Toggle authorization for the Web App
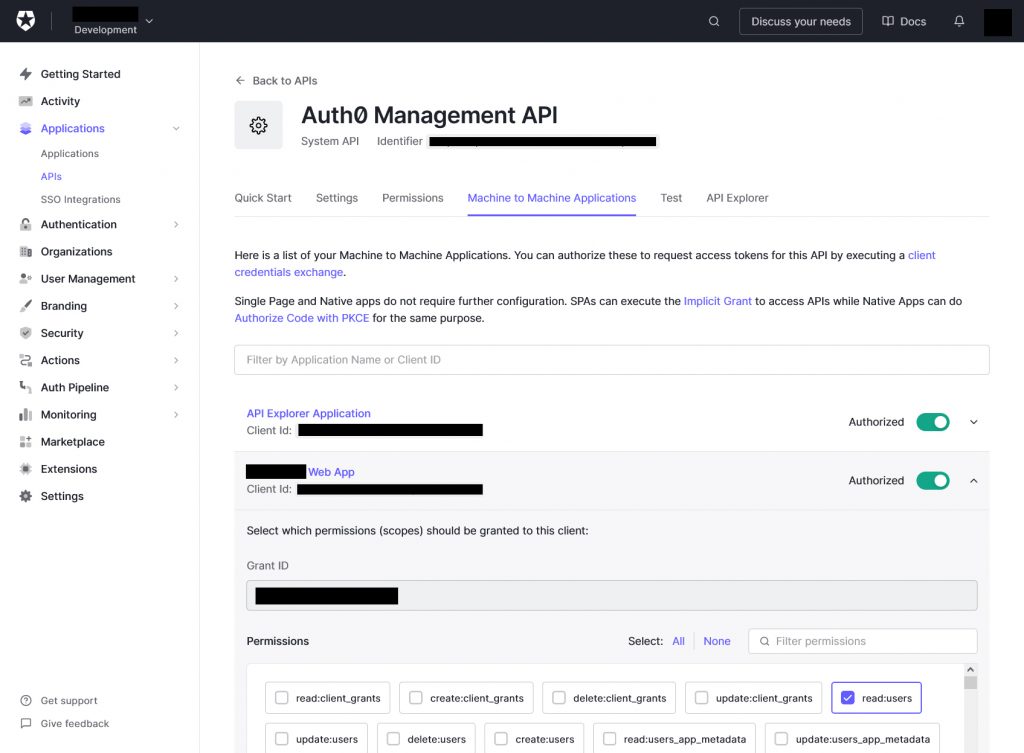This screenshot has height=753, width=1024. 933,481
